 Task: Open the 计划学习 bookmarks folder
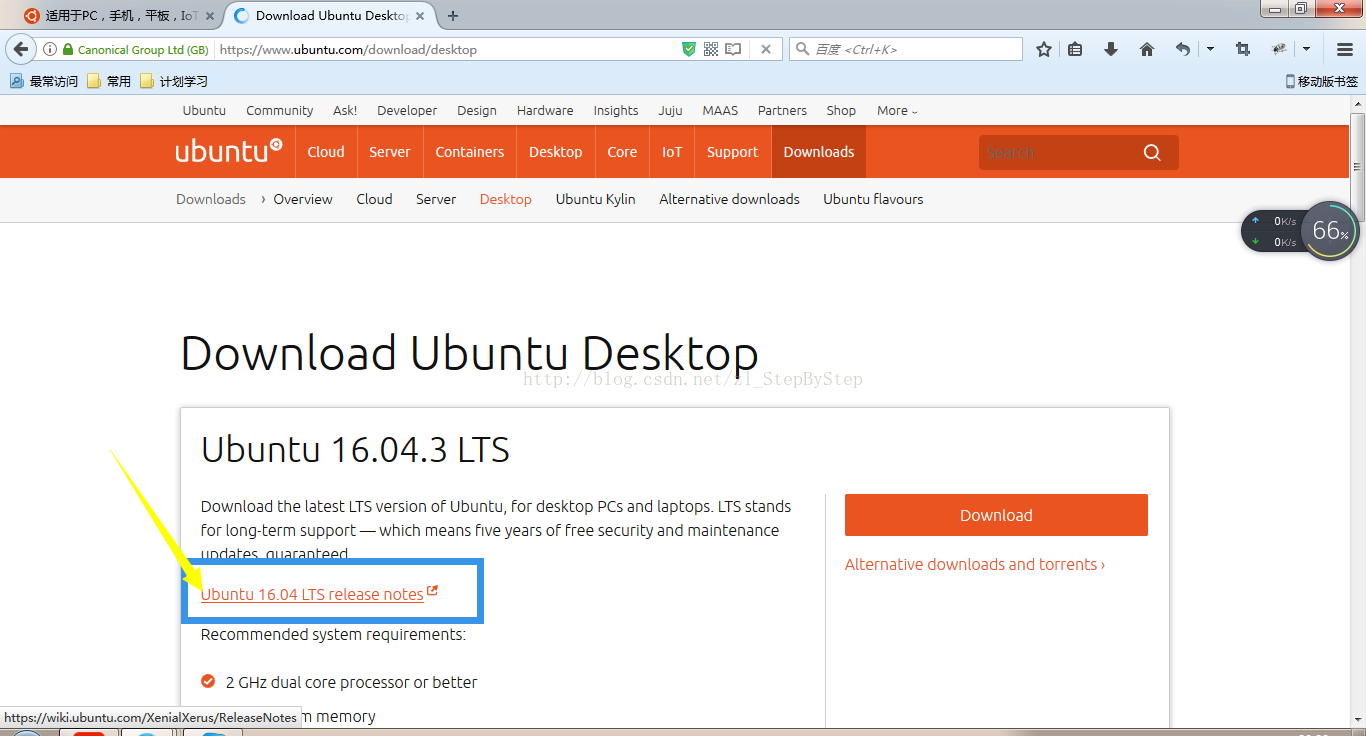coord(174,81)
